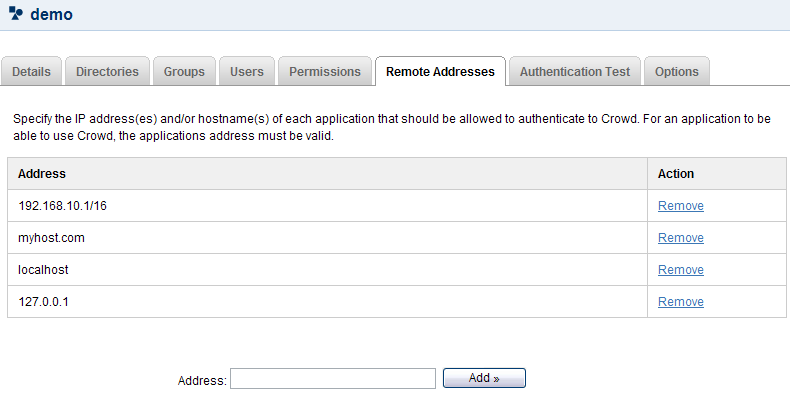
Task: Open the Details tab
Action: (x=31, y=72)
